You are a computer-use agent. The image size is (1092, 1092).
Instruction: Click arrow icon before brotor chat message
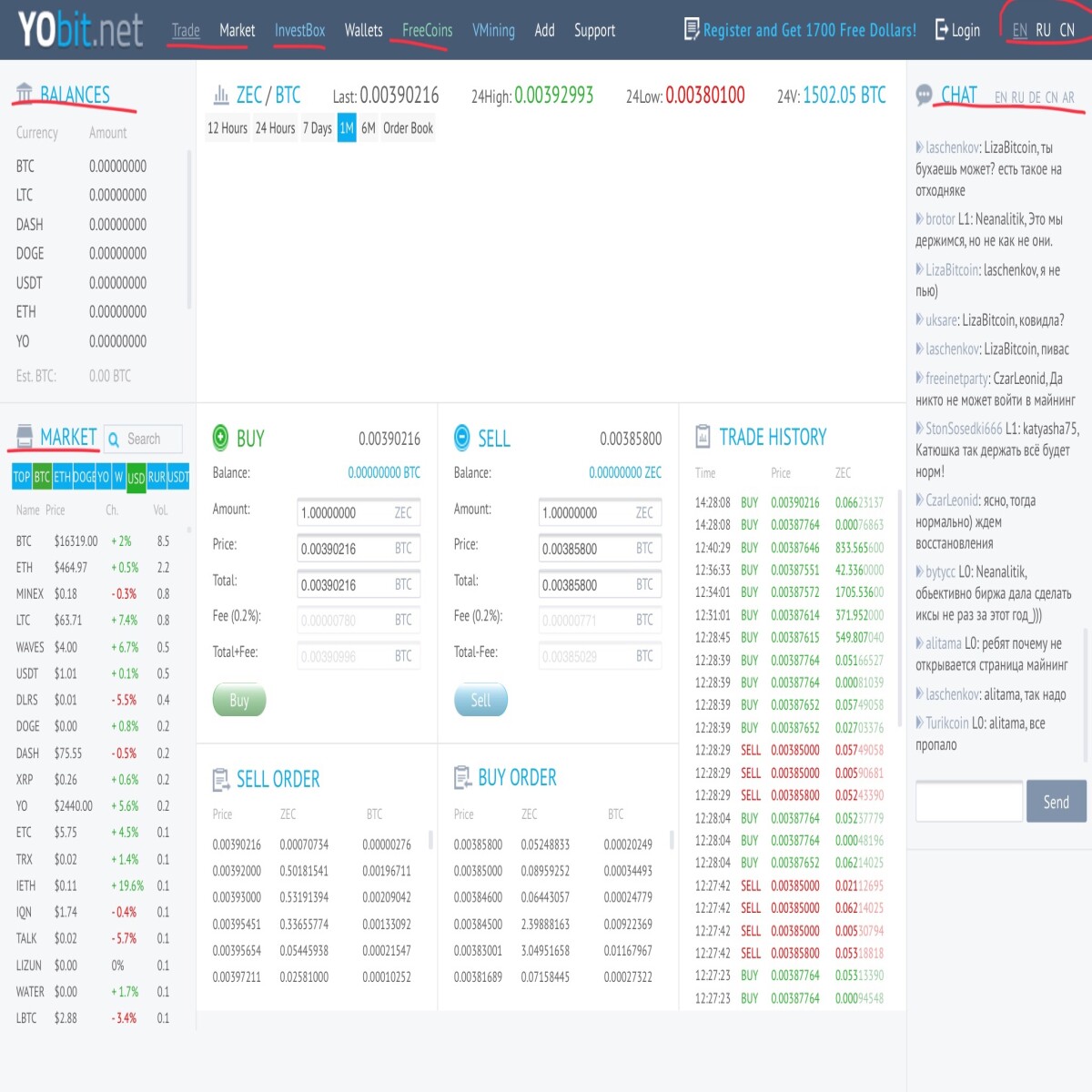(919, 219)
